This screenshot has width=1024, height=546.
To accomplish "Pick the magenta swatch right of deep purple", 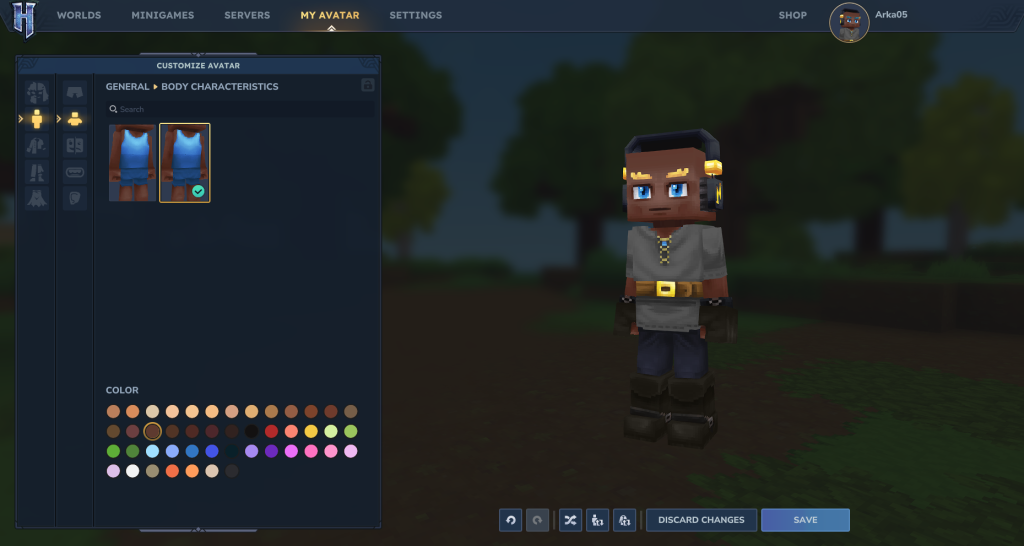I will (291, 451).
